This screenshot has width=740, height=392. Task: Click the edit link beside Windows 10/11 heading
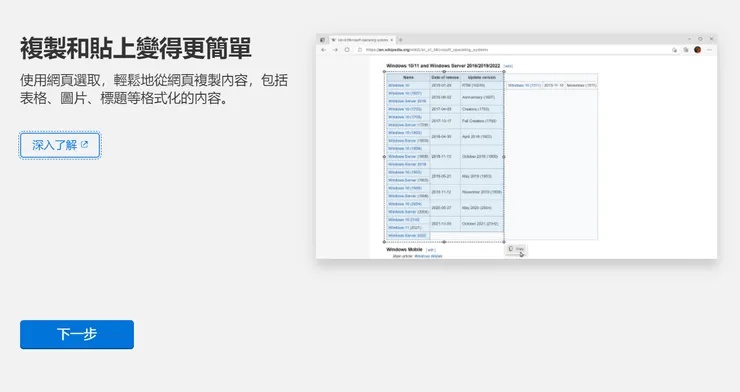(508, 66)
